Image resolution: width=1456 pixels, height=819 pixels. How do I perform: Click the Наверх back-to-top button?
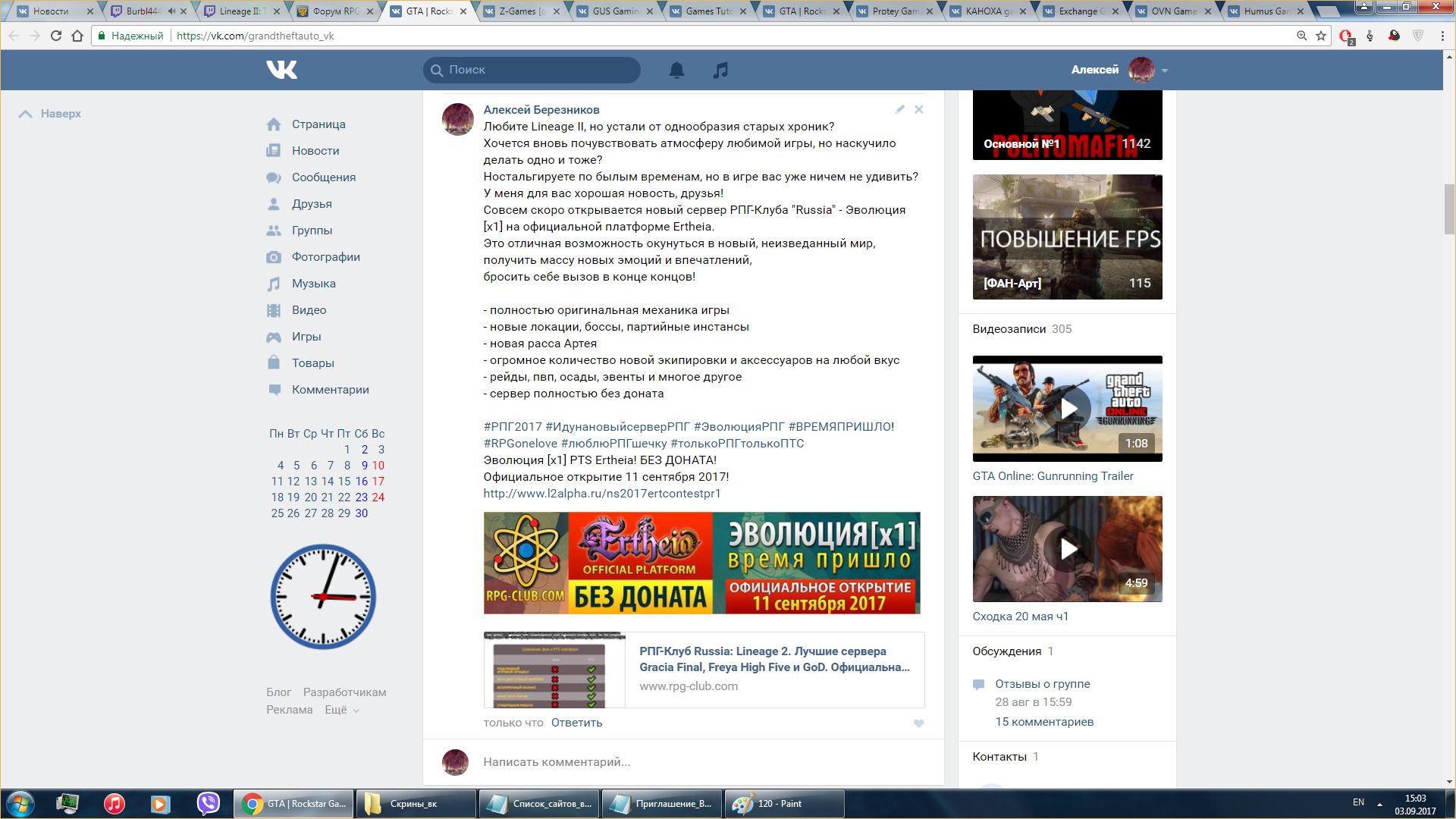[50, 114]
